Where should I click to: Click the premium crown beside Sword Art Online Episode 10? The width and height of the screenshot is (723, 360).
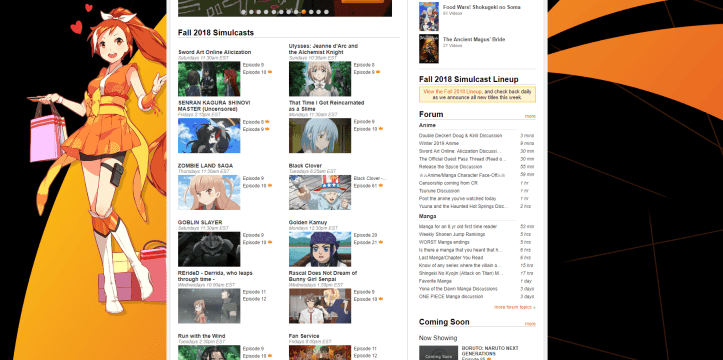270,72
